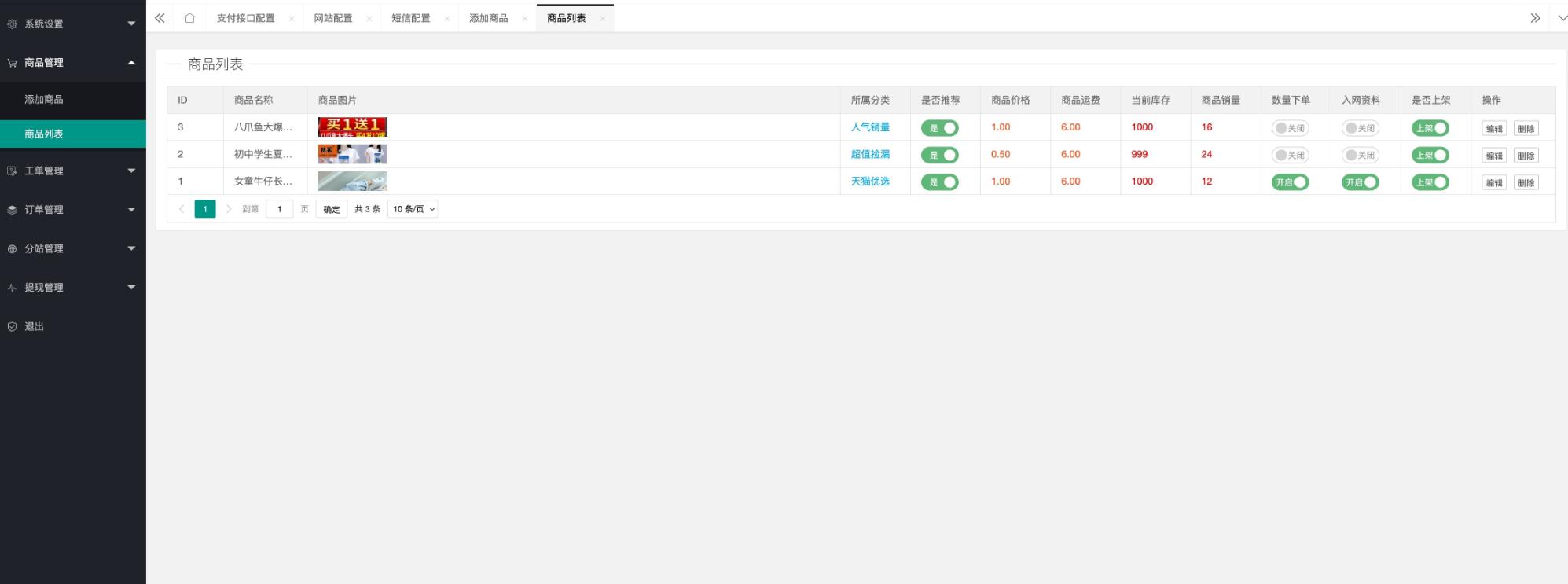Click the double right arrow tab scroll icon
Image resolution: width=1568 pixels, height=584 pixels.
[1534, 18]
